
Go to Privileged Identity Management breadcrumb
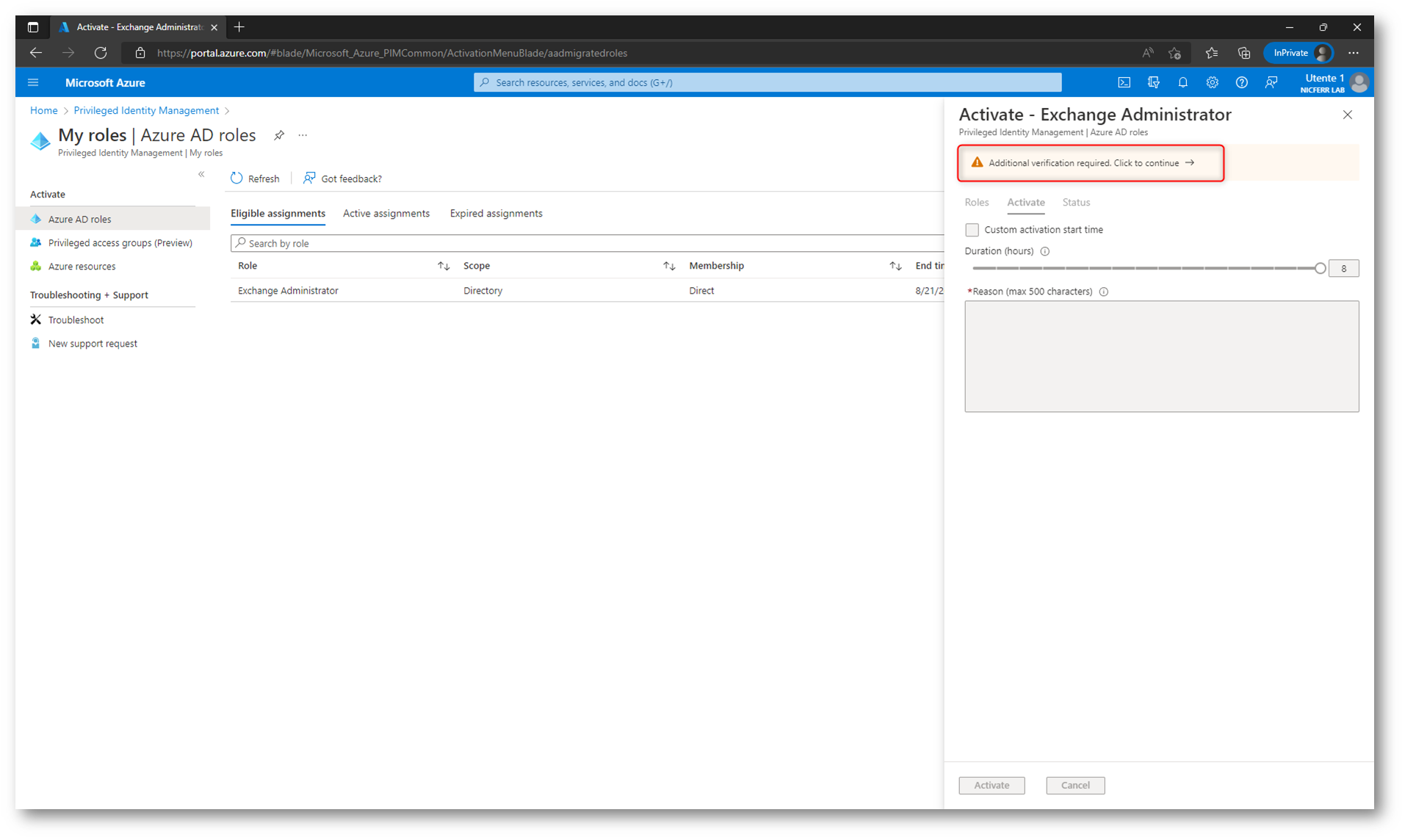(x=146, y=110)
